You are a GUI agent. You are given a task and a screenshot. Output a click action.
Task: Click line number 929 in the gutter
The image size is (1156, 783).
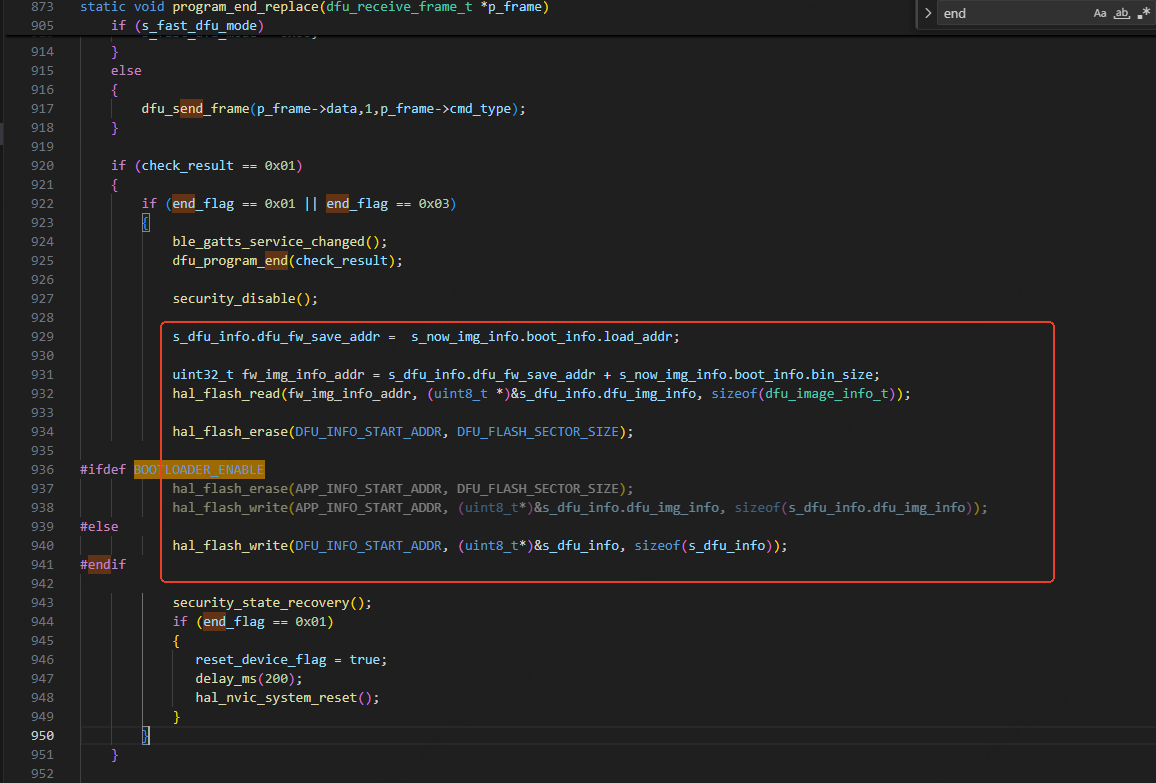pyautogui.click(x=42, y=336)
